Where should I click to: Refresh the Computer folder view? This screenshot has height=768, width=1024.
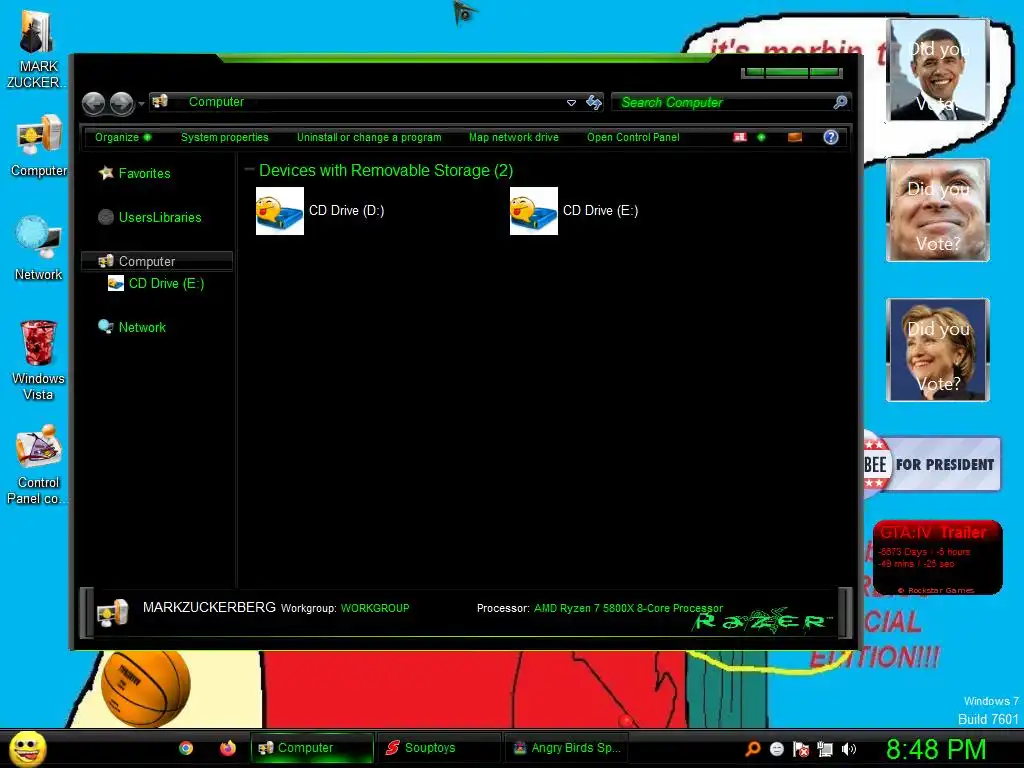(594, 103)
